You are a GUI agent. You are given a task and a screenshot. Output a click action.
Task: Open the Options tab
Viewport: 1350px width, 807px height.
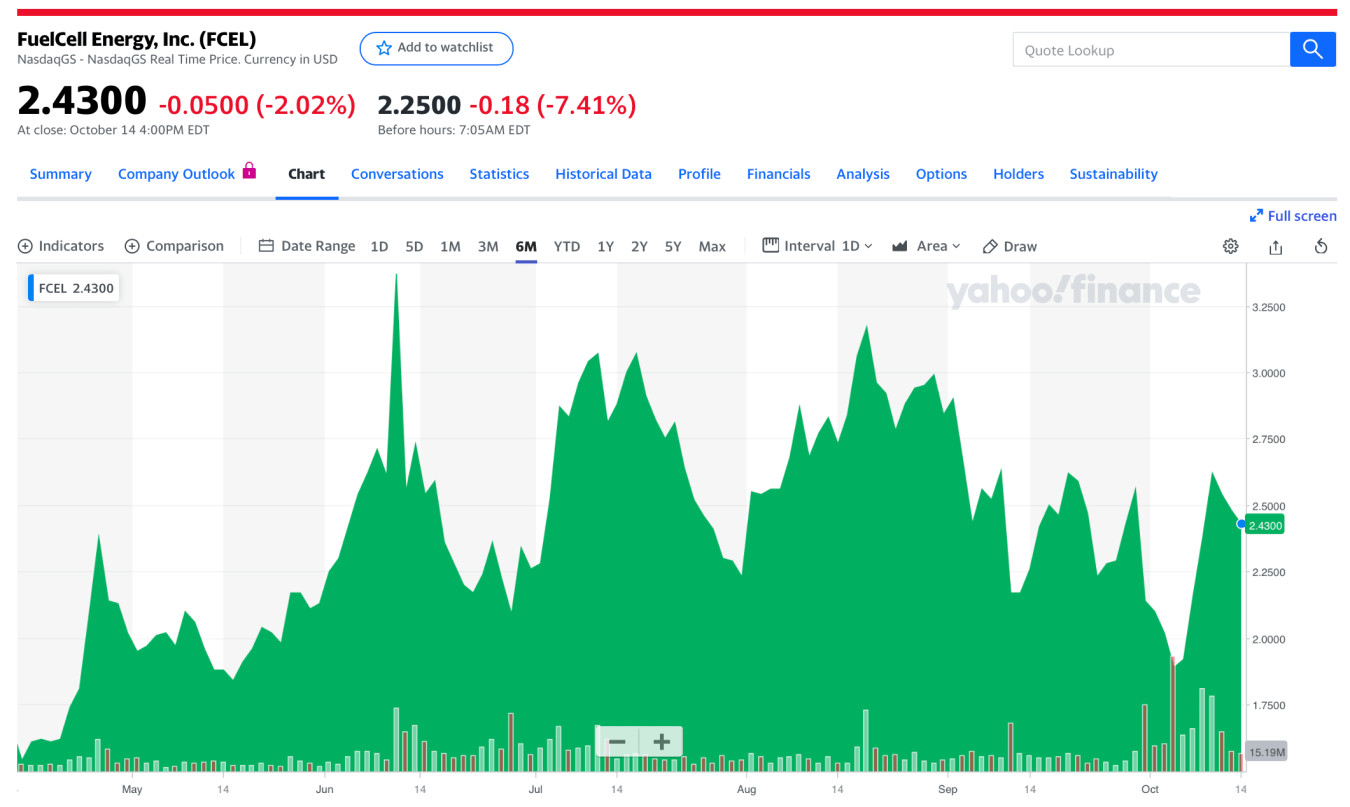pos(941,174)
